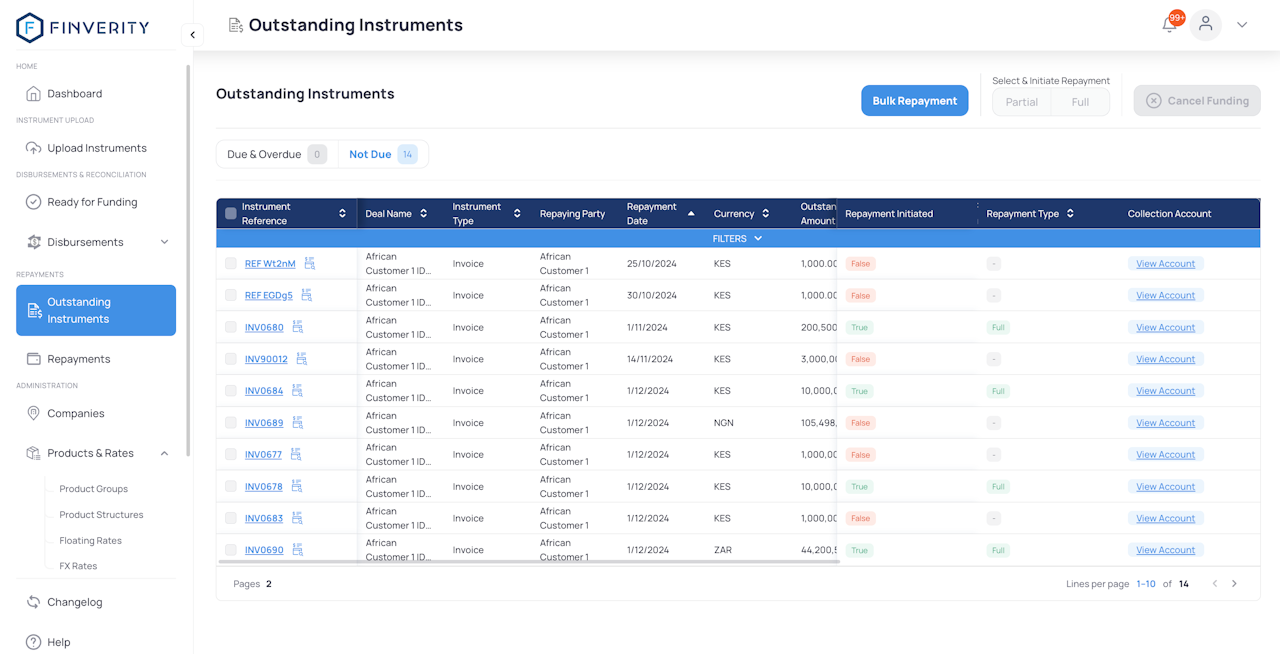This screenshot has height=654, width=1280.
Task: Expand the Disbursements sidebar section
Action: 165,242
